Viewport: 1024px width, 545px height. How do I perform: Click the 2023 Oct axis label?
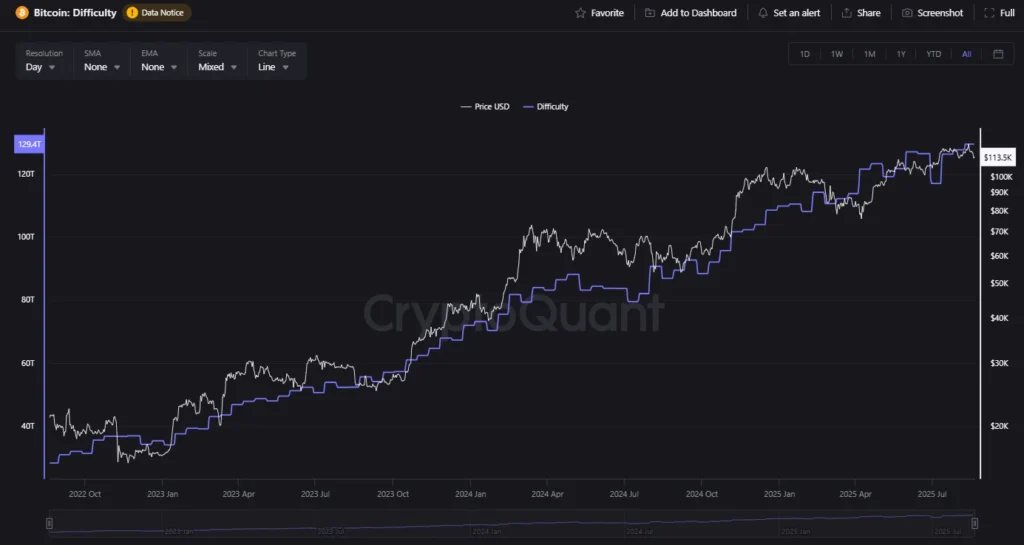pyautogui.click(x=392, y=494)
